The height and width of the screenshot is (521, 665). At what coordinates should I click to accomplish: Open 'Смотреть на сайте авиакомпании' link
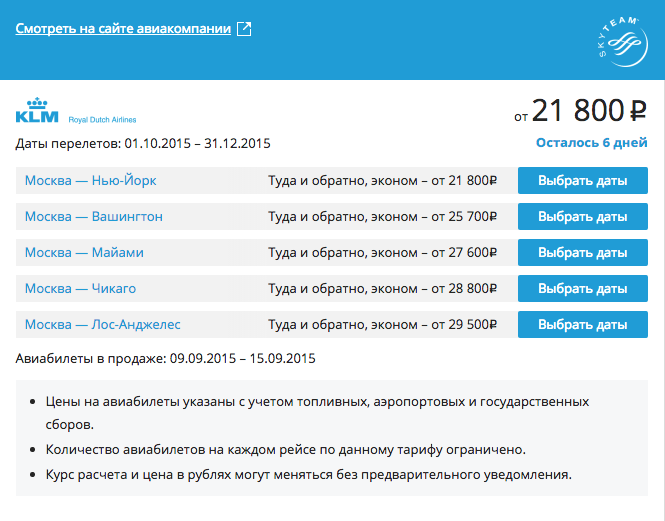click(x=123, y=28)
